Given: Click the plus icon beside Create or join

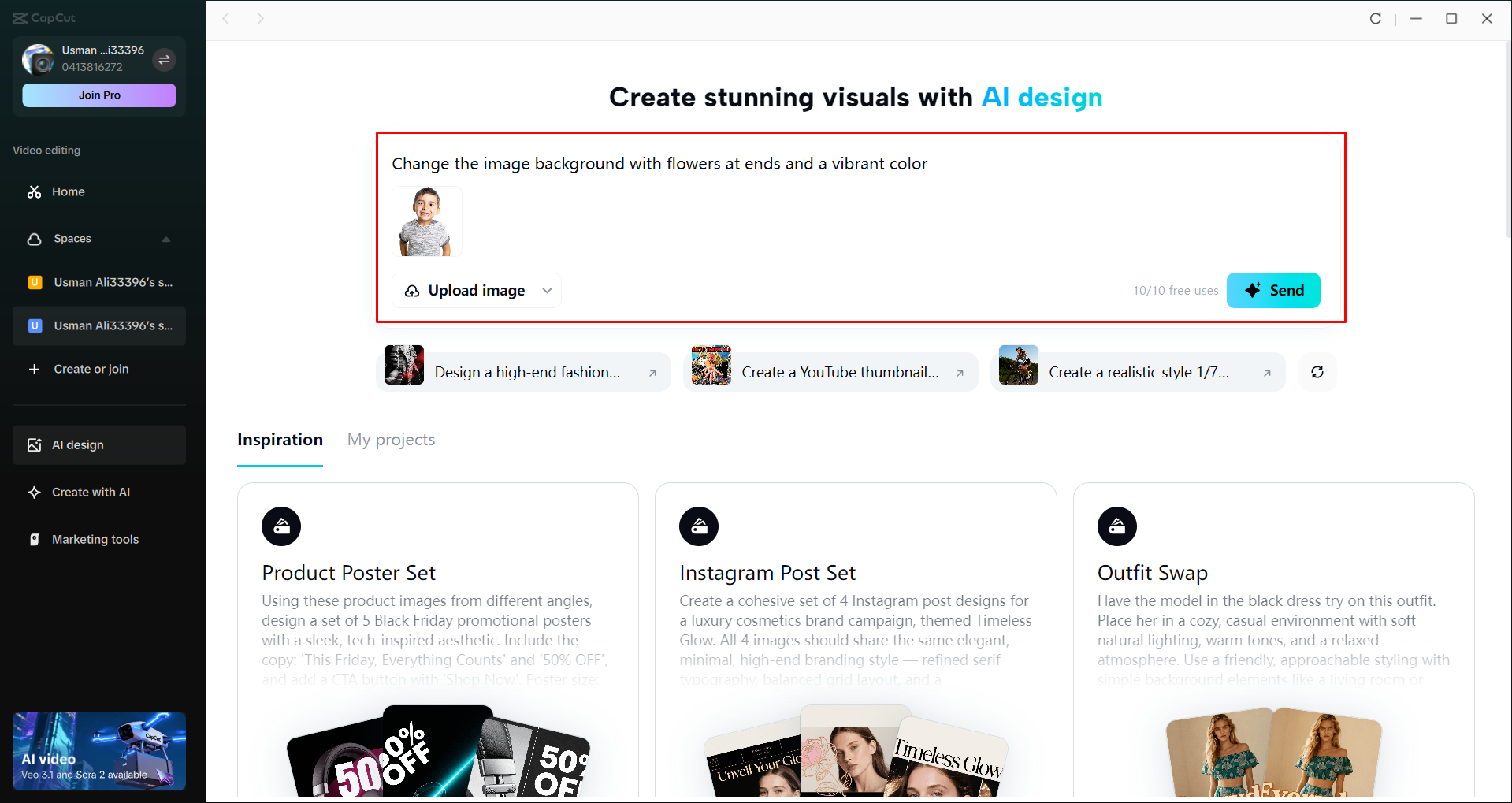Looking at the screenshot, I should (34, 369).
